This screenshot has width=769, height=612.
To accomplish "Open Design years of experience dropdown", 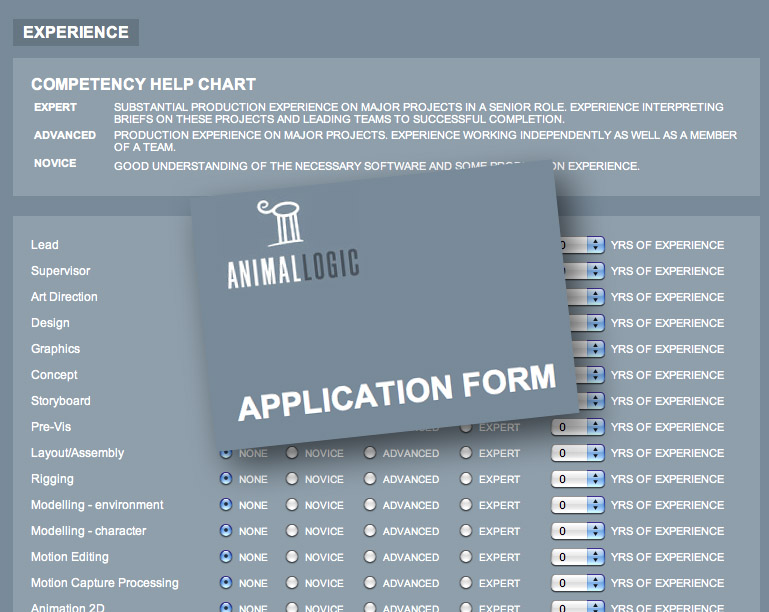I will [x=587, y=323].
